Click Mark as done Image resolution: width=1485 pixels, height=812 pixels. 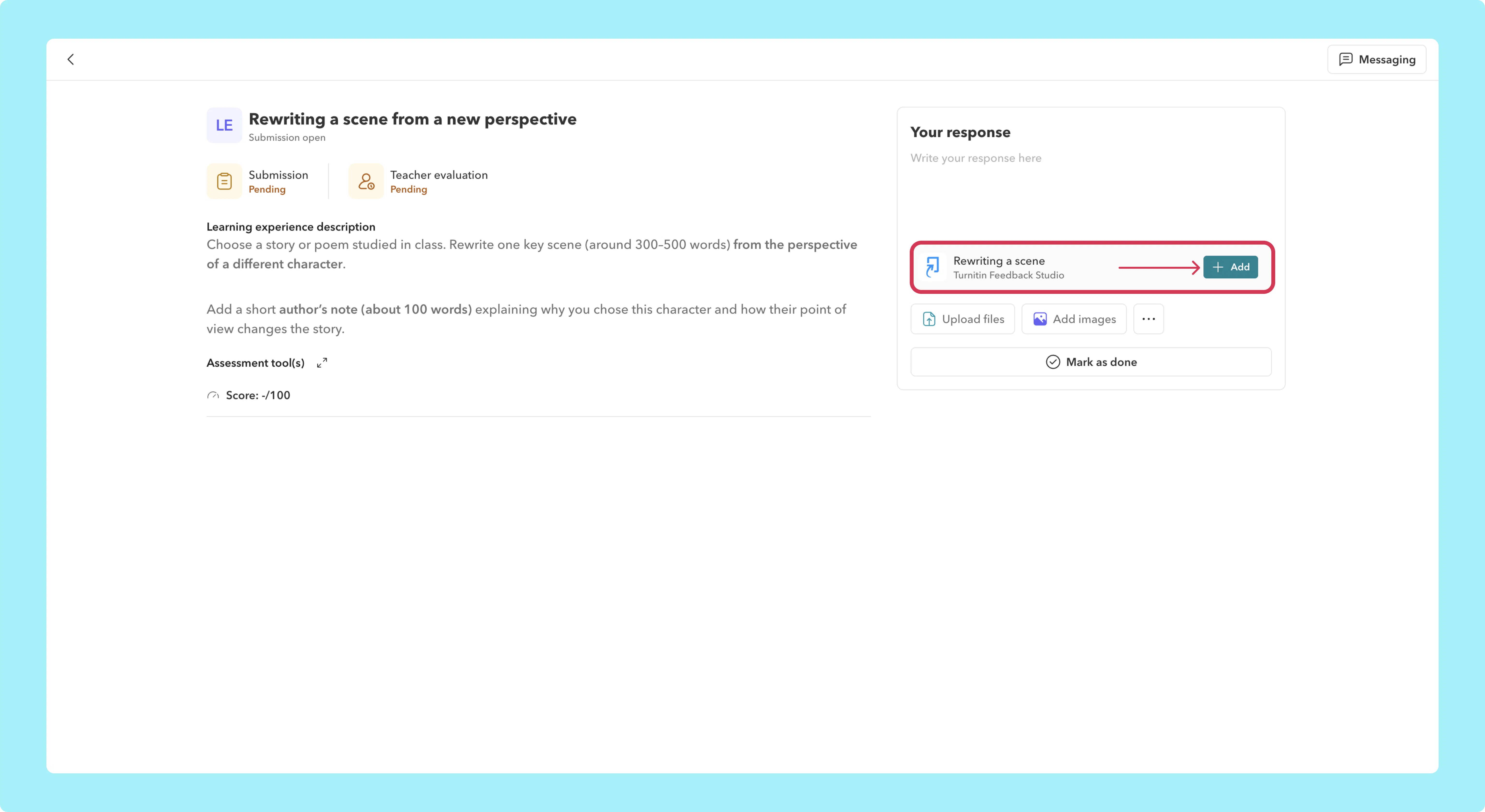point(1091,362)
